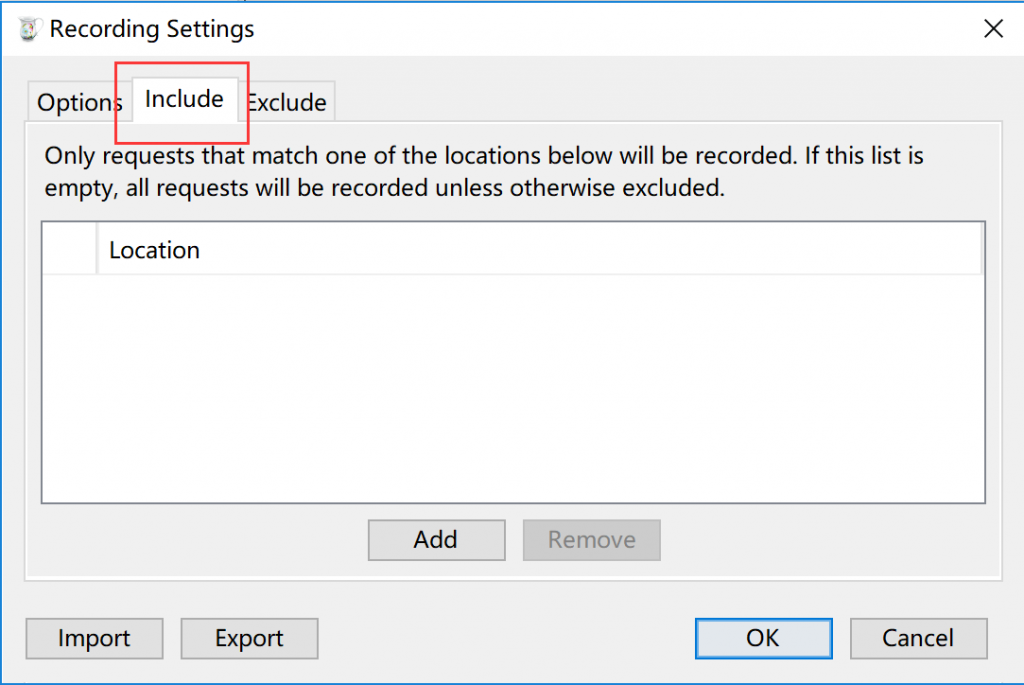Add a new include location

[x=436, y=540]
